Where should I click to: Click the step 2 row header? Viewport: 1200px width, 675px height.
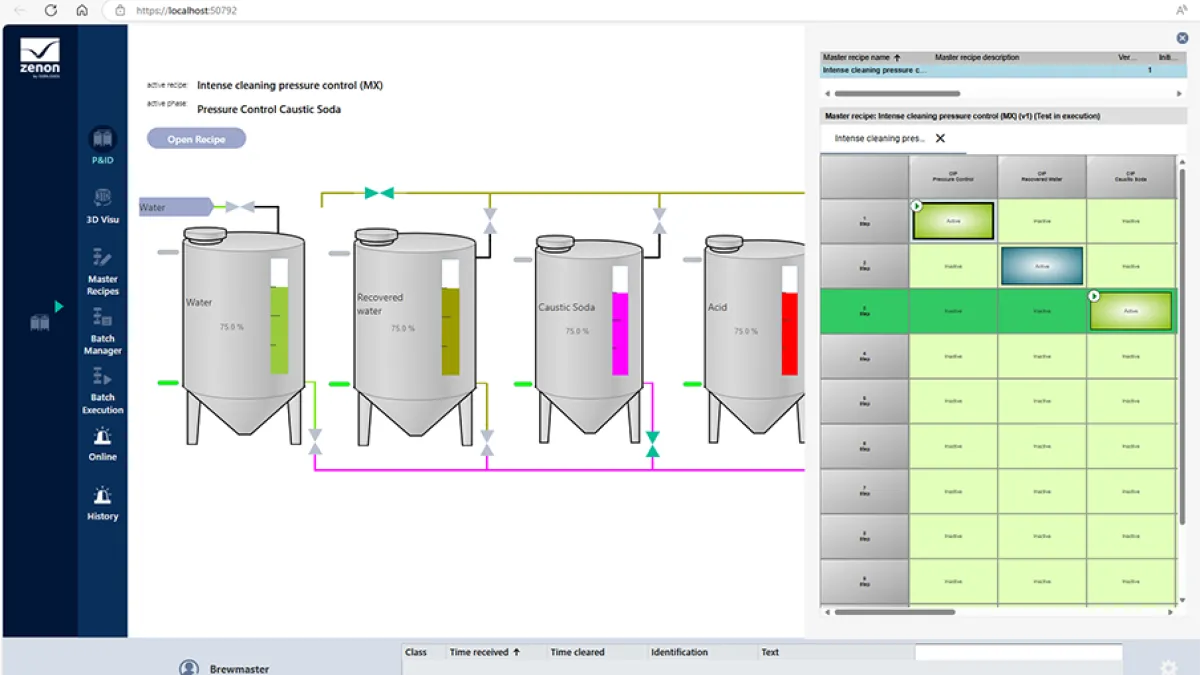click(865, 266)
